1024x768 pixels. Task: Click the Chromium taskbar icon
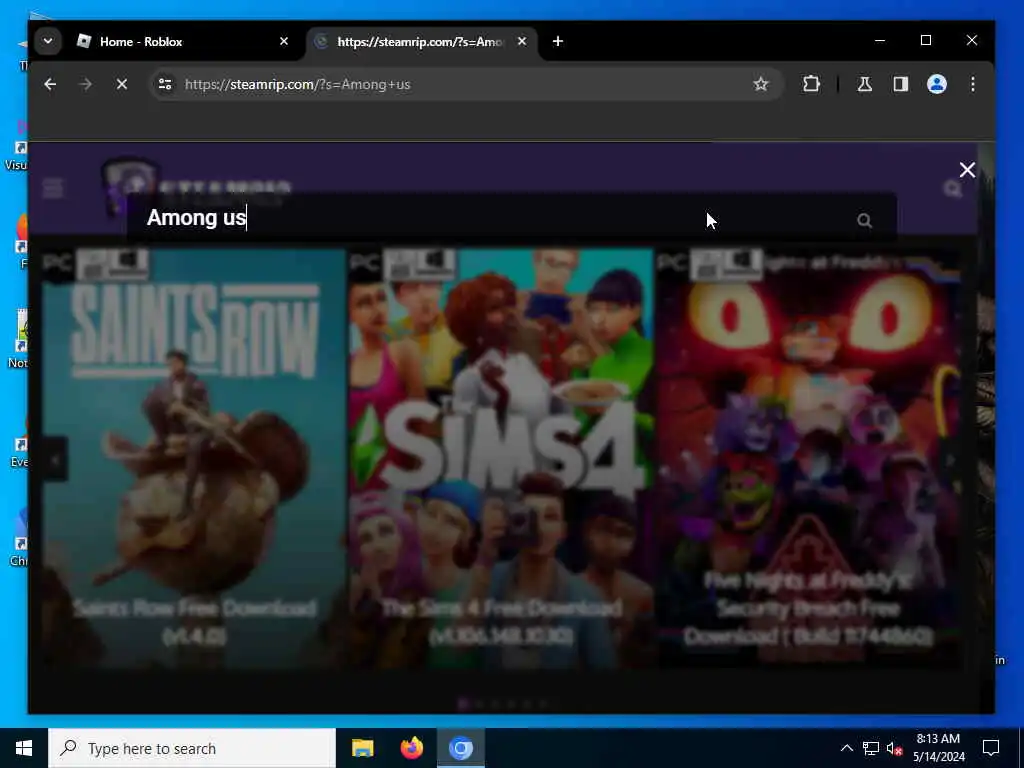[x=460, y=748]
